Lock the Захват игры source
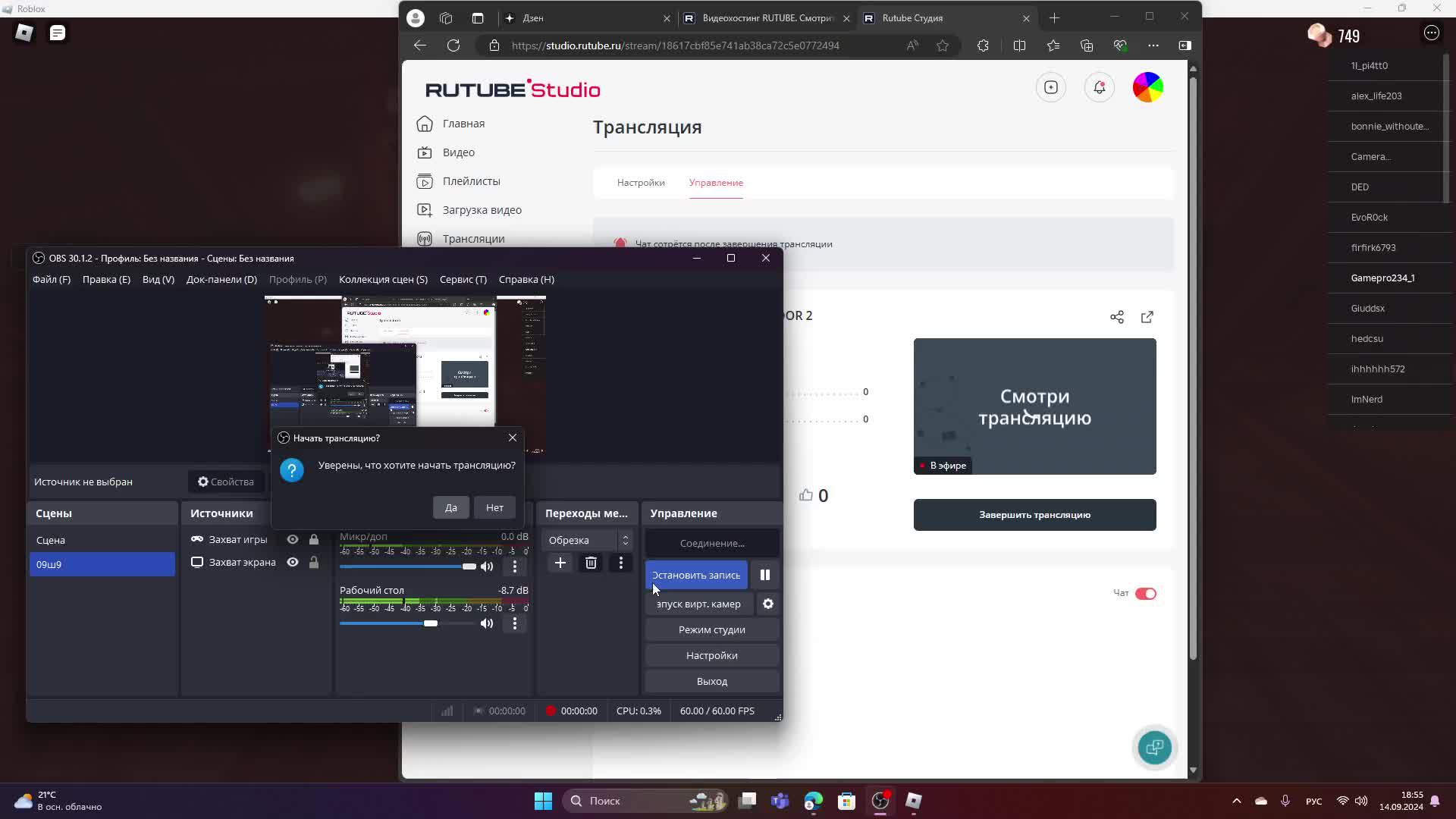1456x819 pixels. pos(314,539)
